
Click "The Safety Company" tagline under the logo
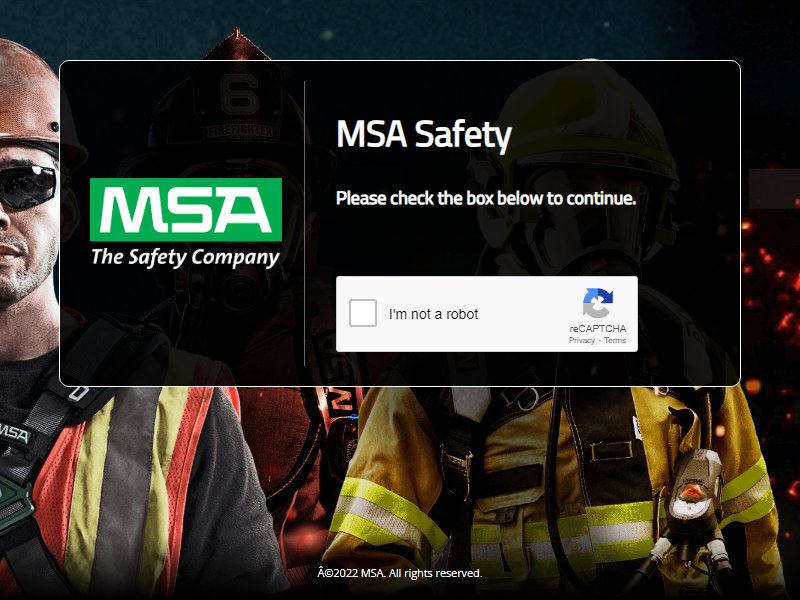tap(185, 258)
